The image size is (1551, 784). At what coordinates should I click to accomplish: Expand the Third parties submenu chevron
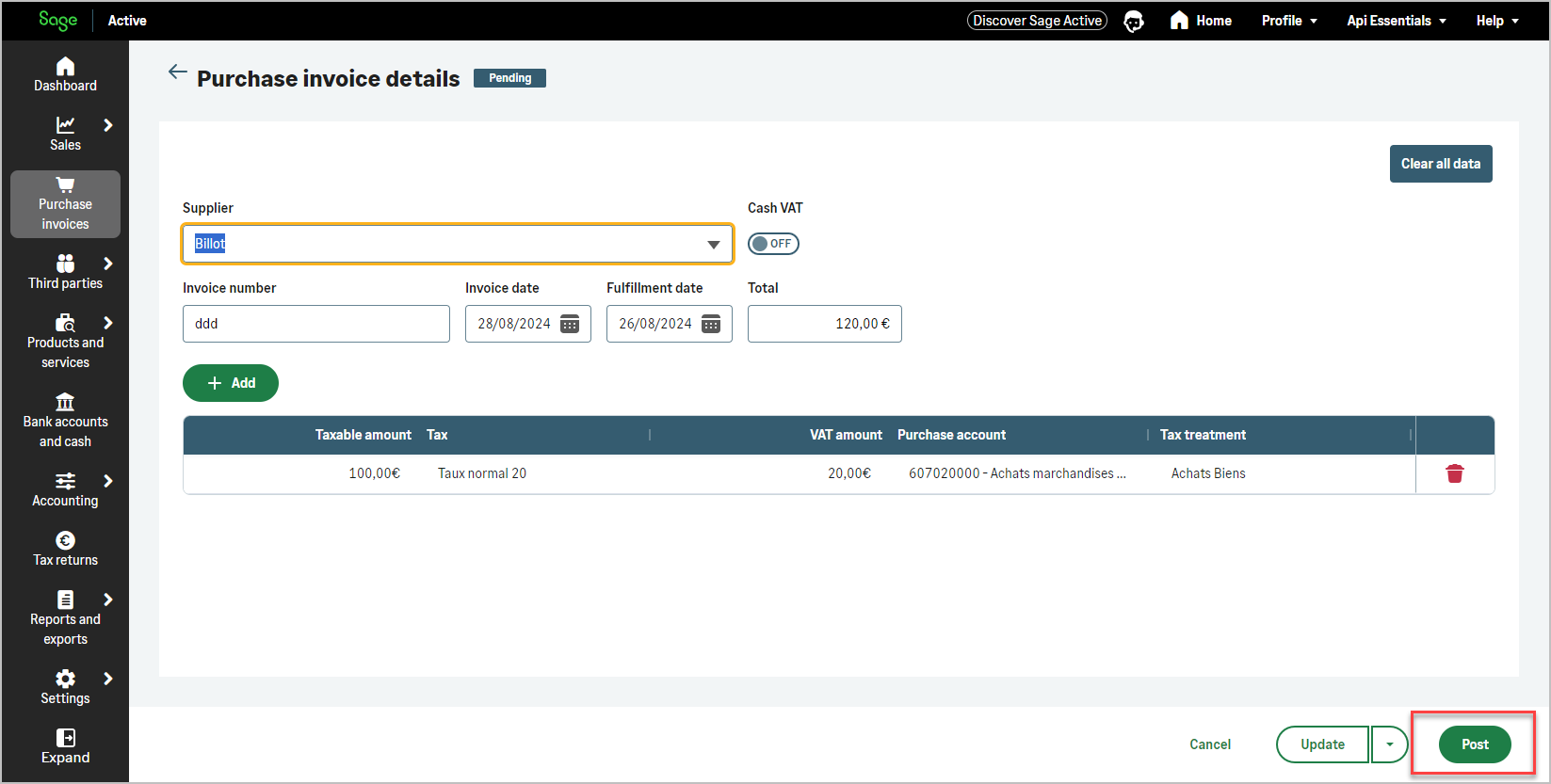pyautogui.click(x=108, y=264)
